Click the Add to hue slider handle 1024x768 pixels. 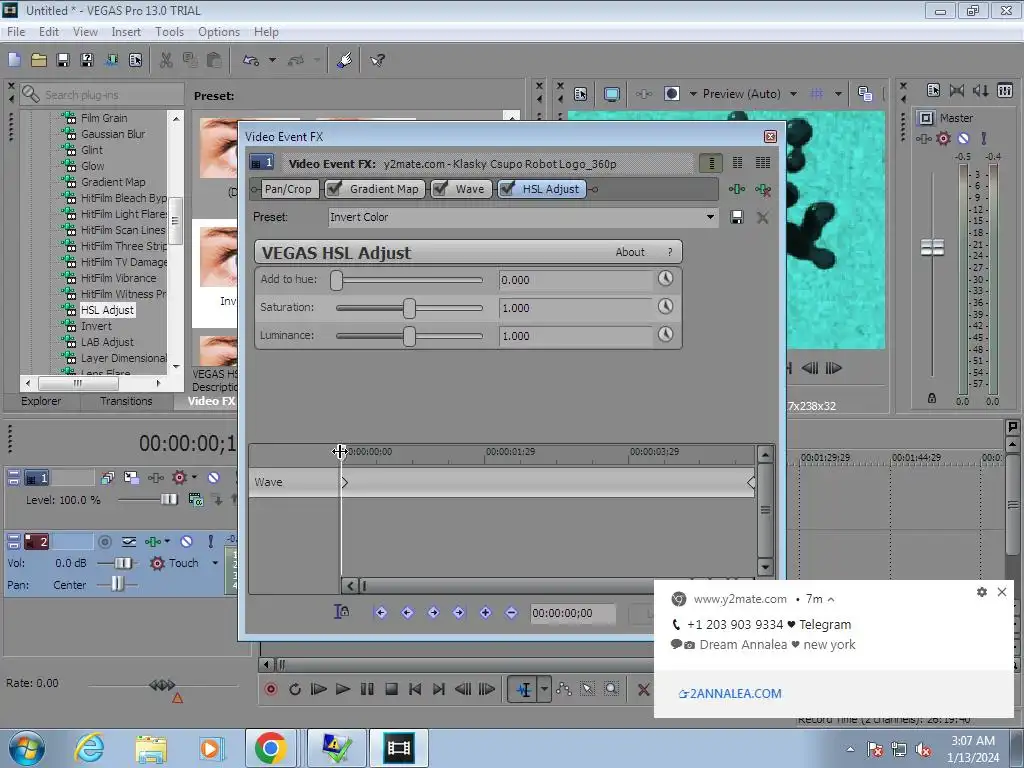pyautogui.click(x=336, y=280)
